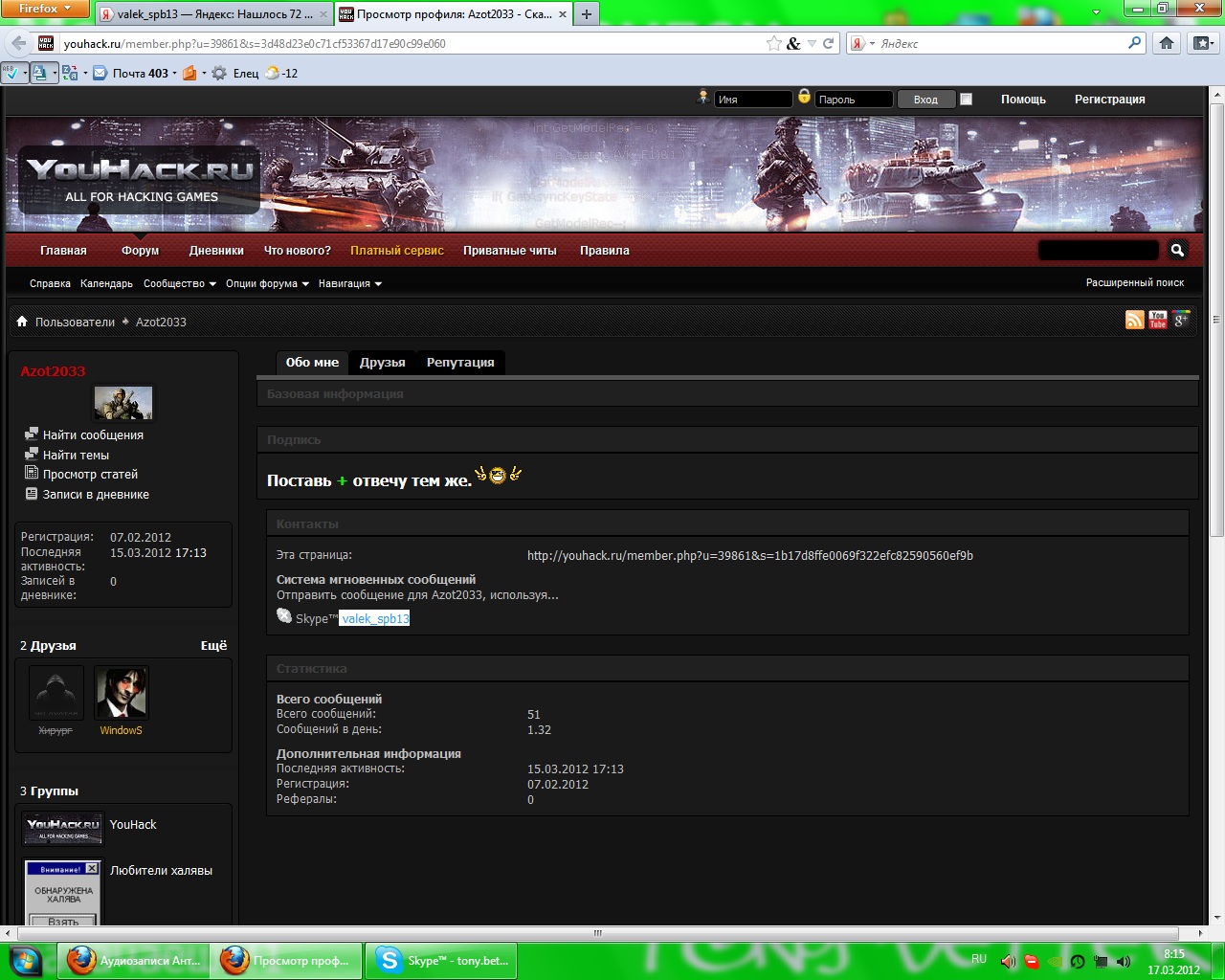Bookmark this page with the star icon
Image resolution: width=1225 pixels, height=980 pixels.
[773, 43]
